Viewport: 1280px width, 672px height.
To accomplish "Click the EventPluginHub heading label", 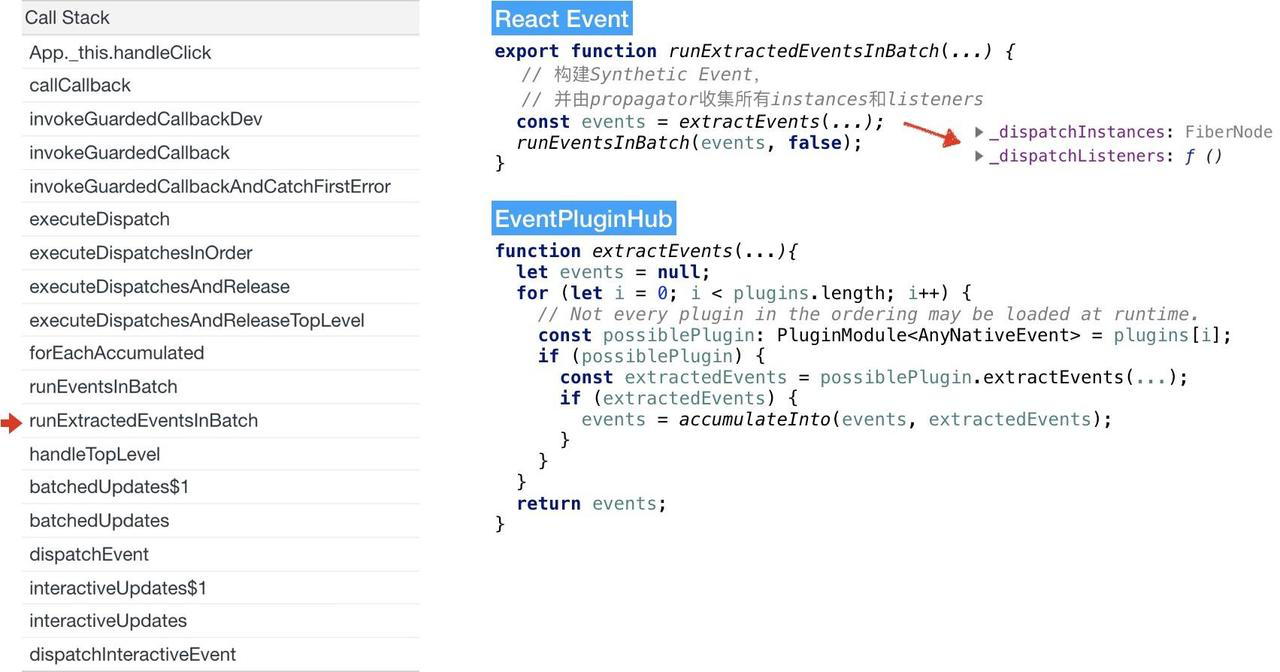I will click(x=583, y=218).
